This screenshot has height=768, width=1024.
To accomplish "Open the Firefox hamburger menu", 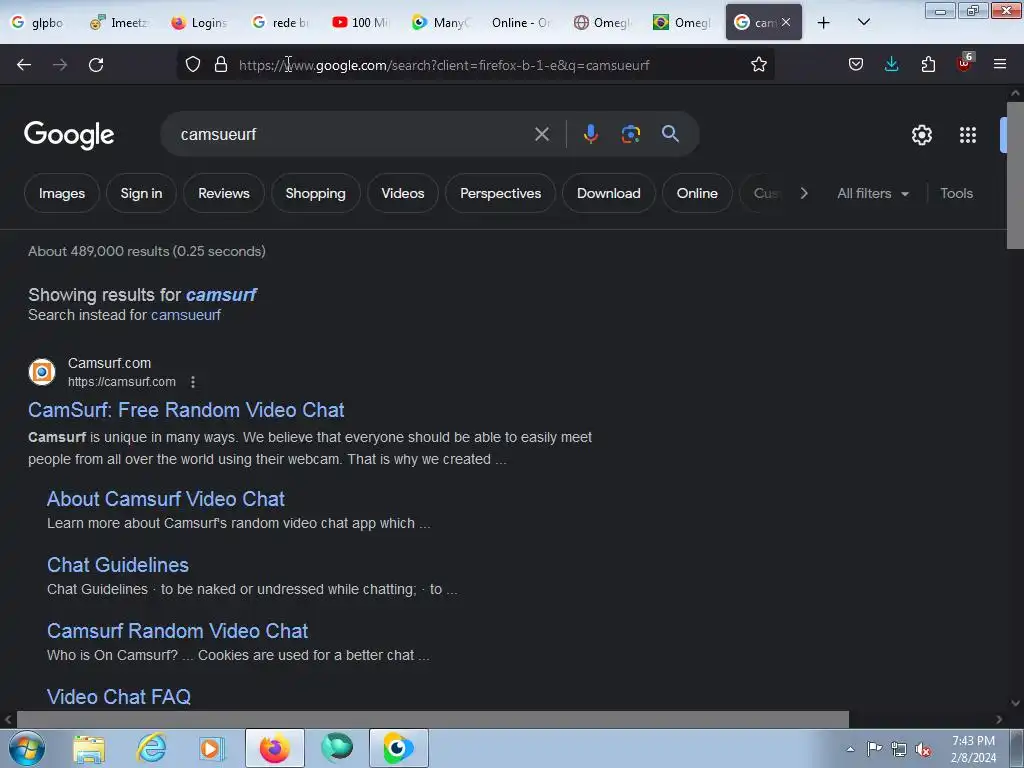I will (x=999, y=65).
